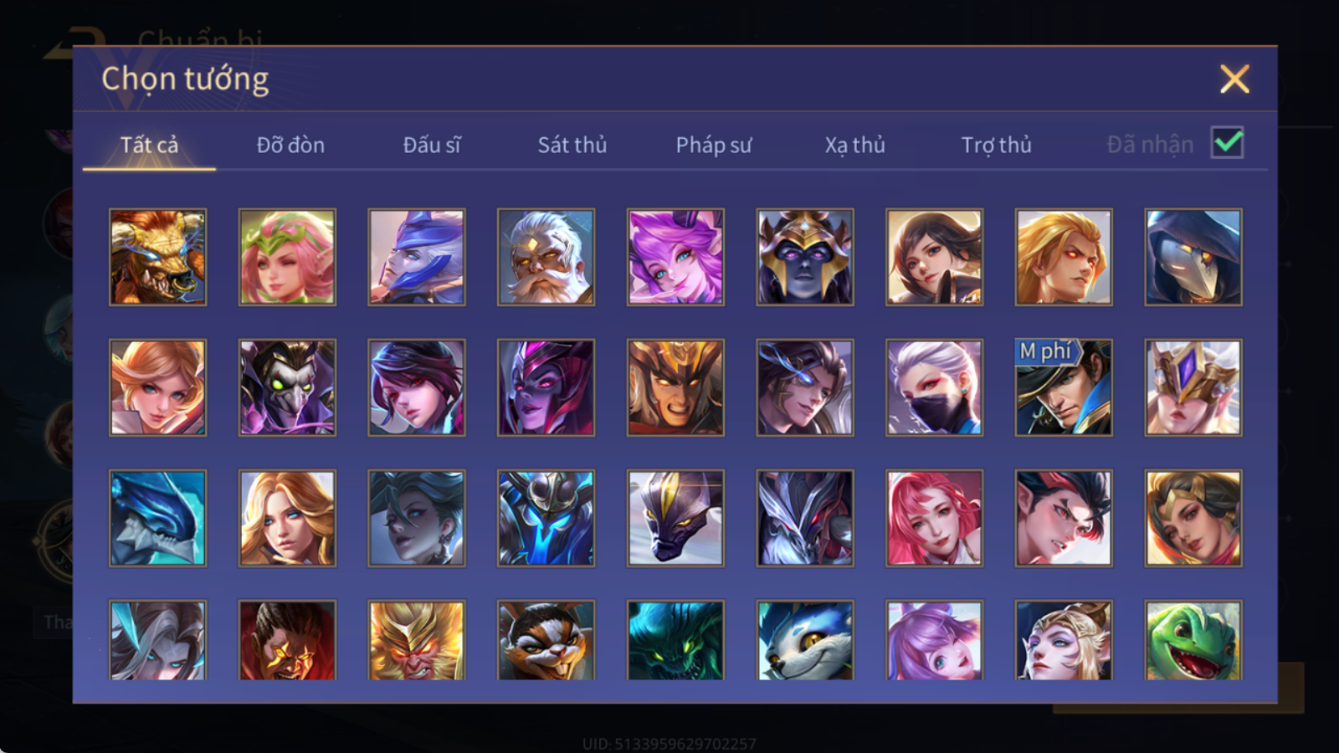The image size is (1339, 753).
Task: Go to the 'Đấu sĩ' tab
Action: coord(432,145)
